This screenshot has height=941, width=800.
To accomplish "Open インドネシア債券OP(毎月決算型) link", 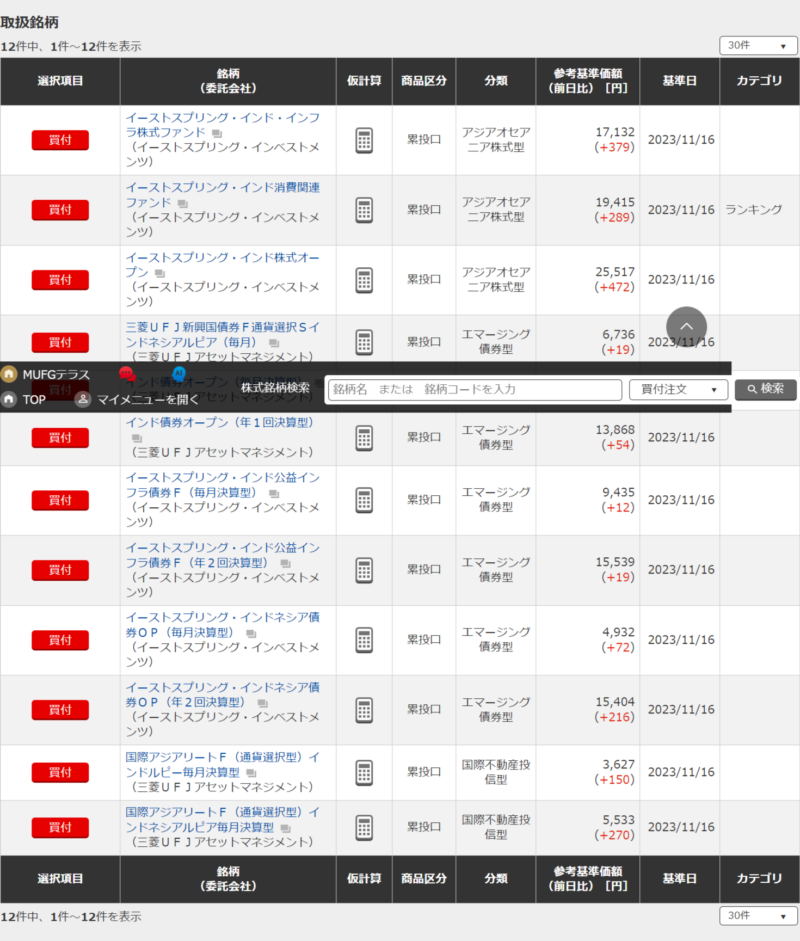I will click(x=222, y=625).
